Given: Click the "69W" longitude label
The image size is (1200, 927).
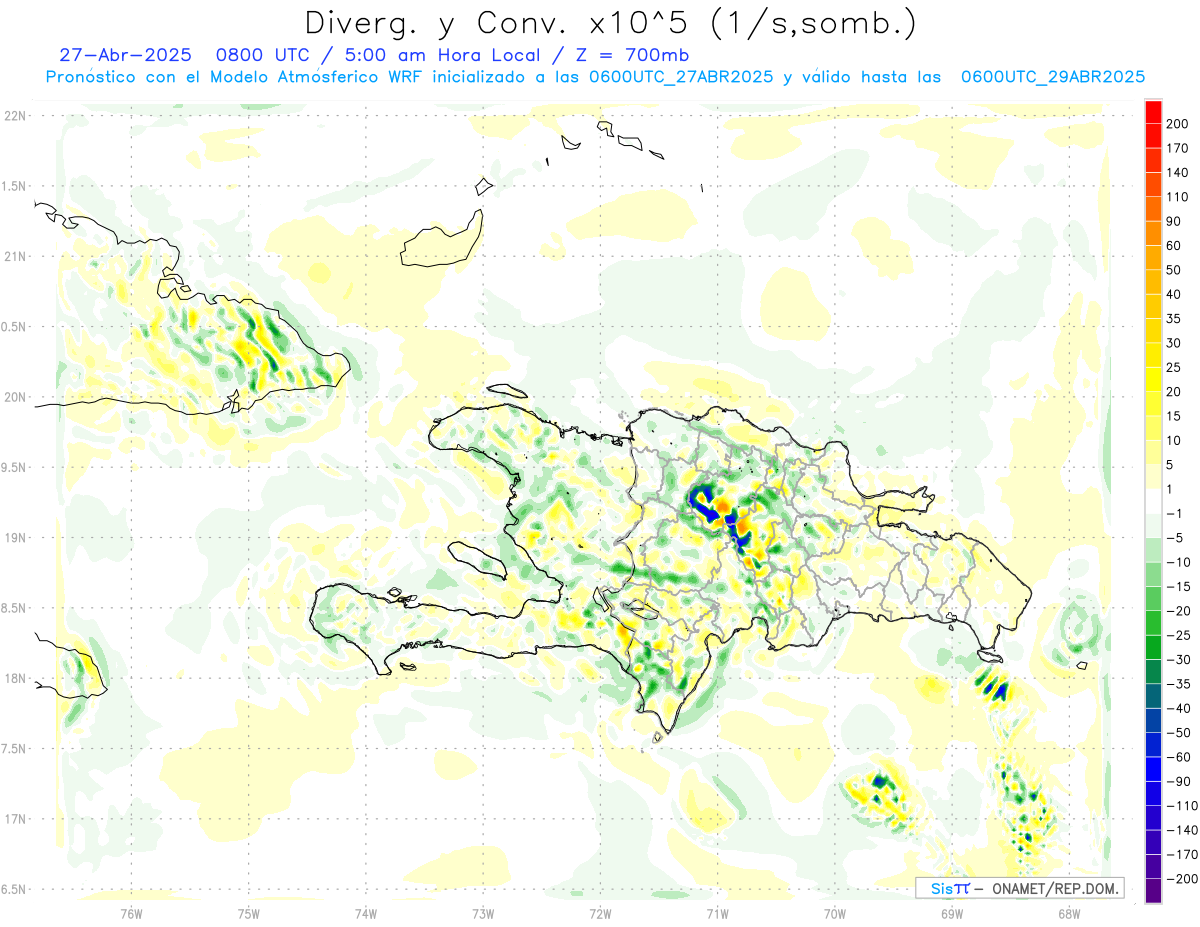Looking at the screenshot, I should point(952,913).
